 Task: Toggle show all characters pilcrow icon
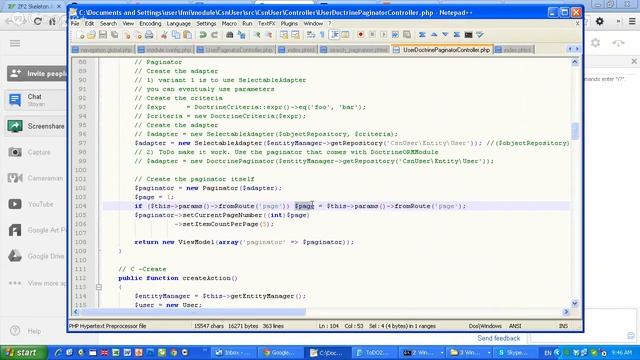(x=322, y=35)
